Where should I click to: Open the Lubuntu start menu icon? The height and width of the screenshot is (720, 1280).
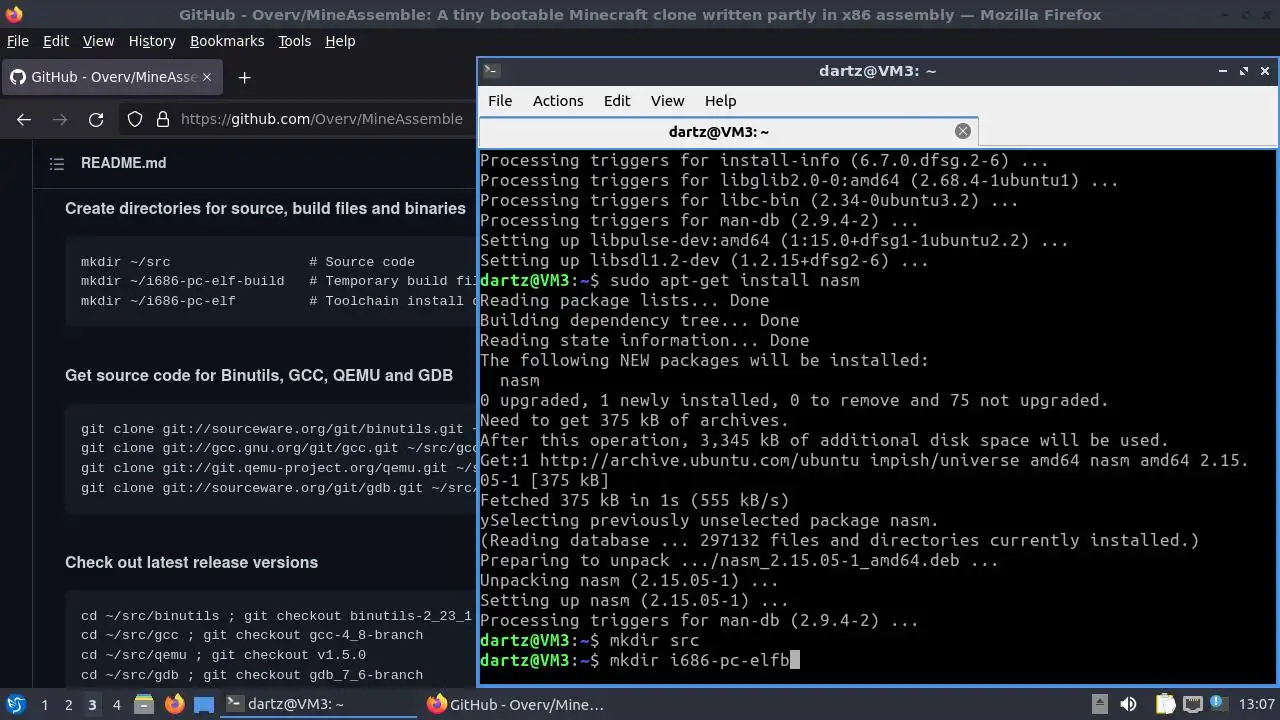tap(15, 704)
